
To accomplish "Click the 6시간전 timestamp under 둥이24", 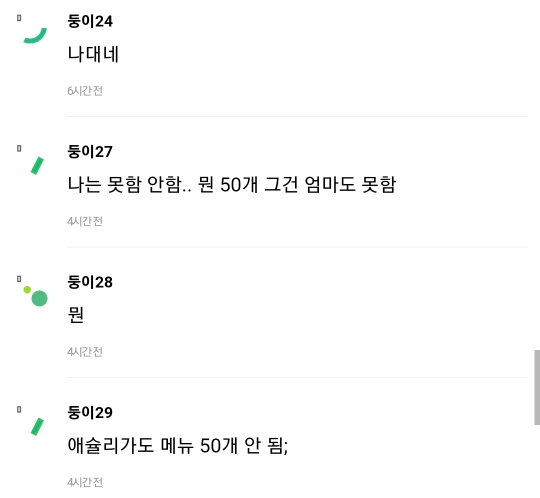I will click(x=85, y=91).
